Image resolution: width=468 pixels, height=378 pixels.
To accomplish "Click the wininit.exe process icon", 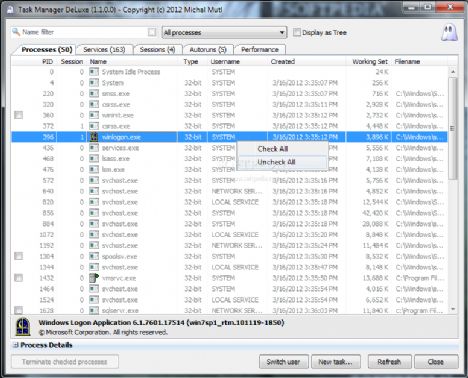I will click(x=94, y=115).
